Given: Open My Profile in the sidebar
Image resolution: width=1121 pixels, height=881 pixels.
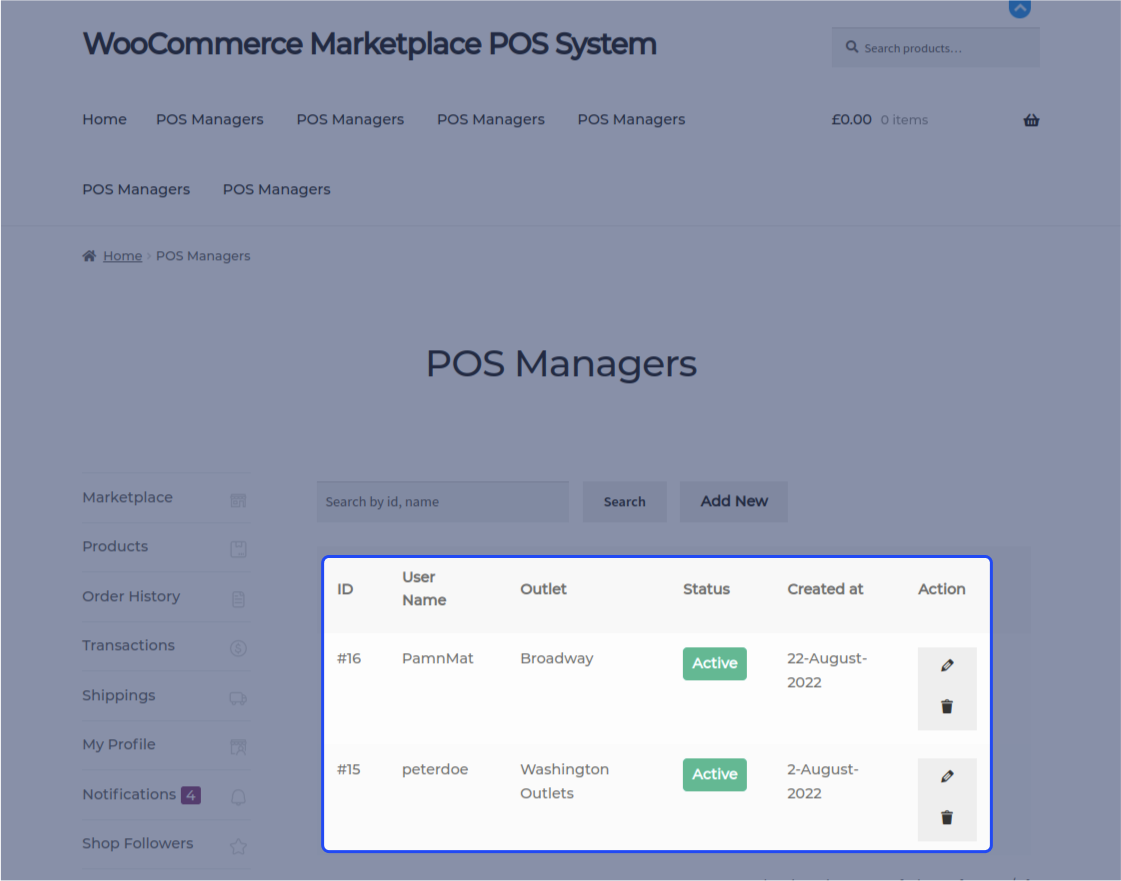Looking at the screenshot, I should (x=119, y=744).
